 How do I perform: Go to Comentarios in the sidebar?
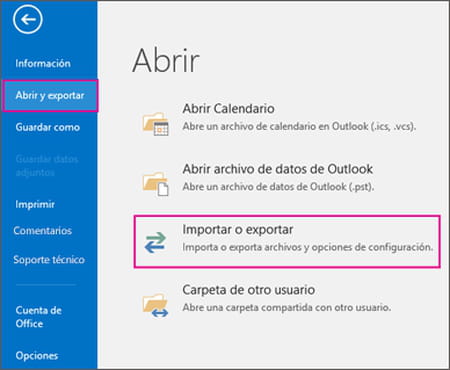43,231
